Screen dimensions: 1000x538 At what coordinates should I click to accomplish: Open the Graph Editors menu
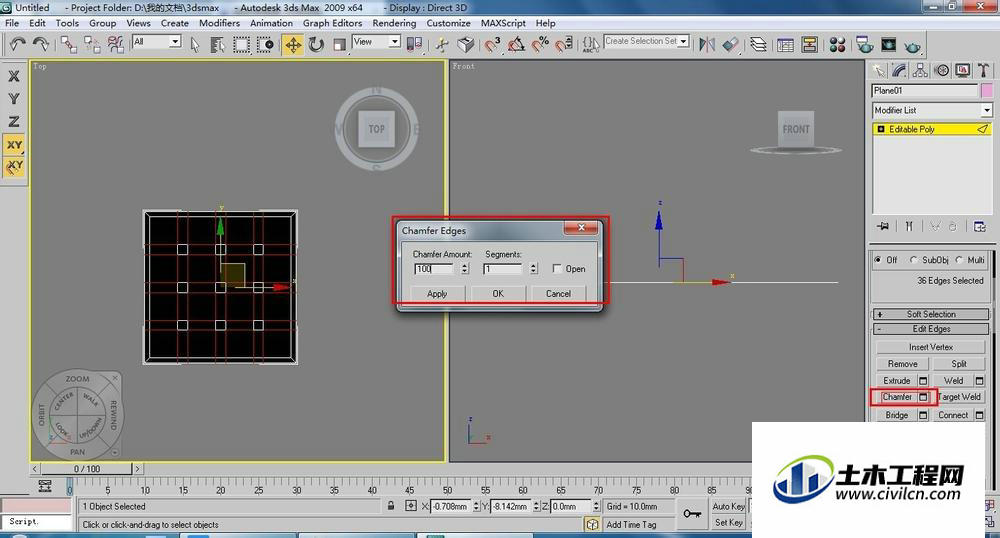click(x=332, y=23)
